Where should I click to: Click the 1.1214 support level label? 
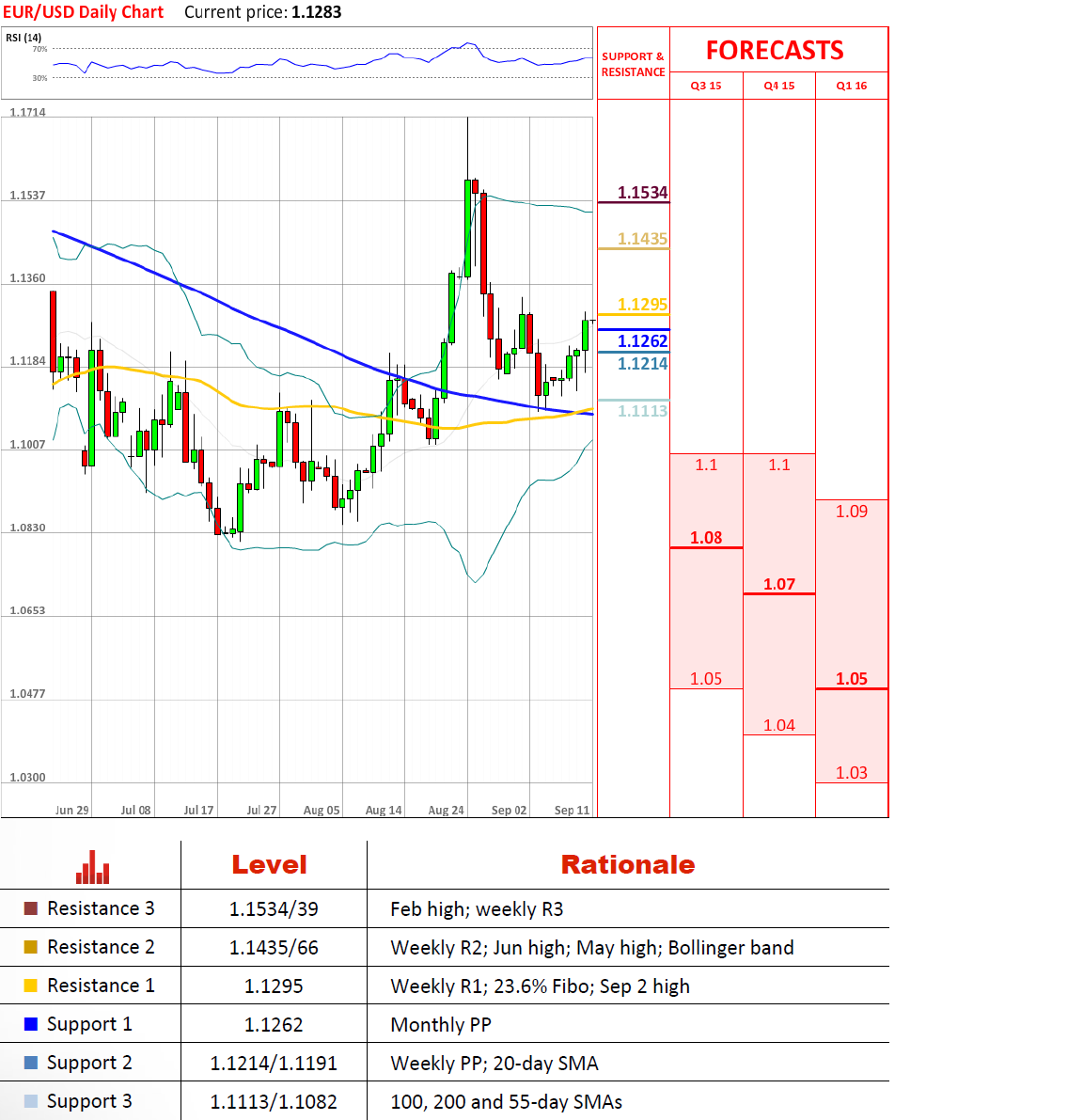tap(642, 364)
